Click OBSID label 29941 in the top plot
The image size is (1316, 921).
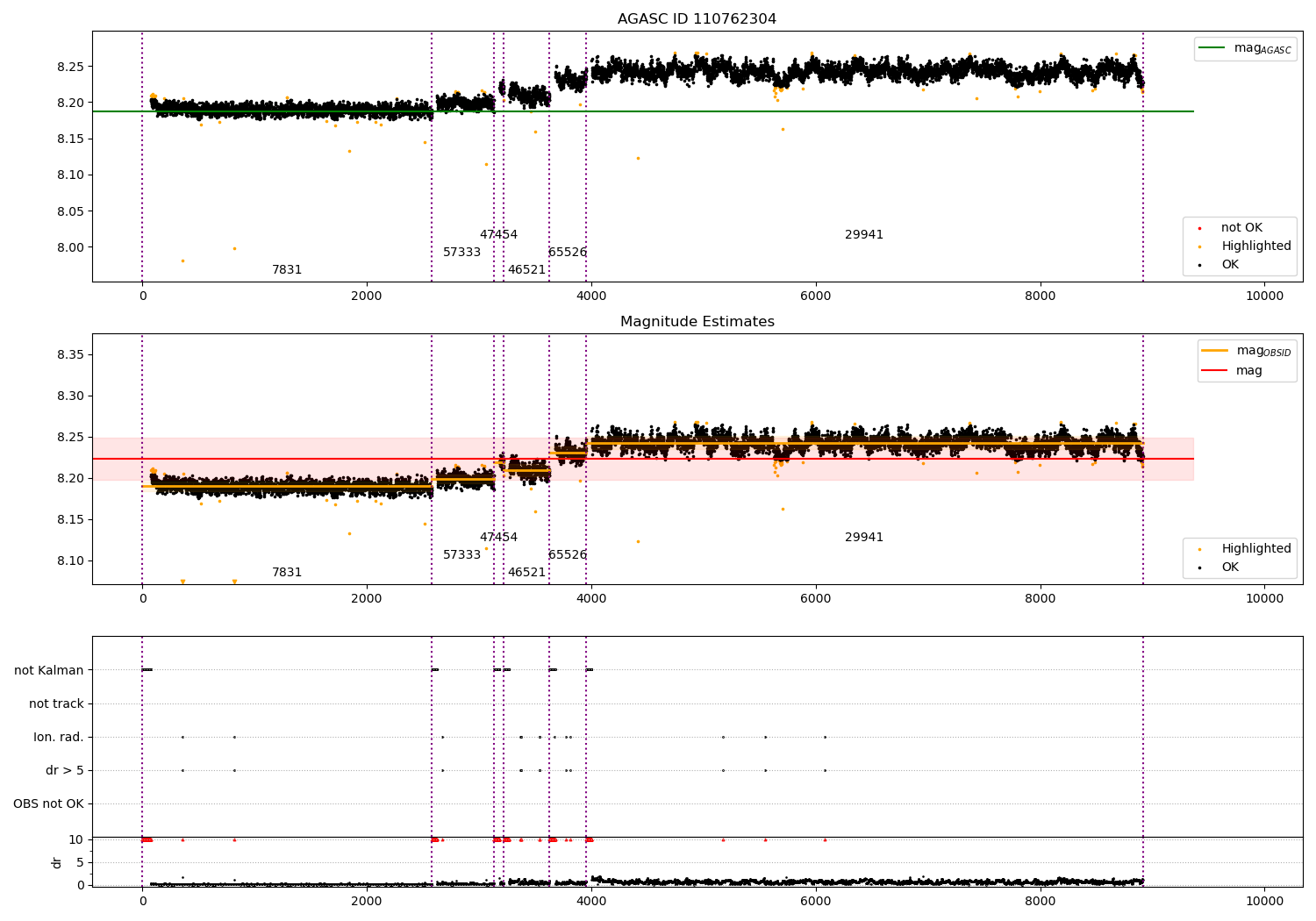pos(864,235)
